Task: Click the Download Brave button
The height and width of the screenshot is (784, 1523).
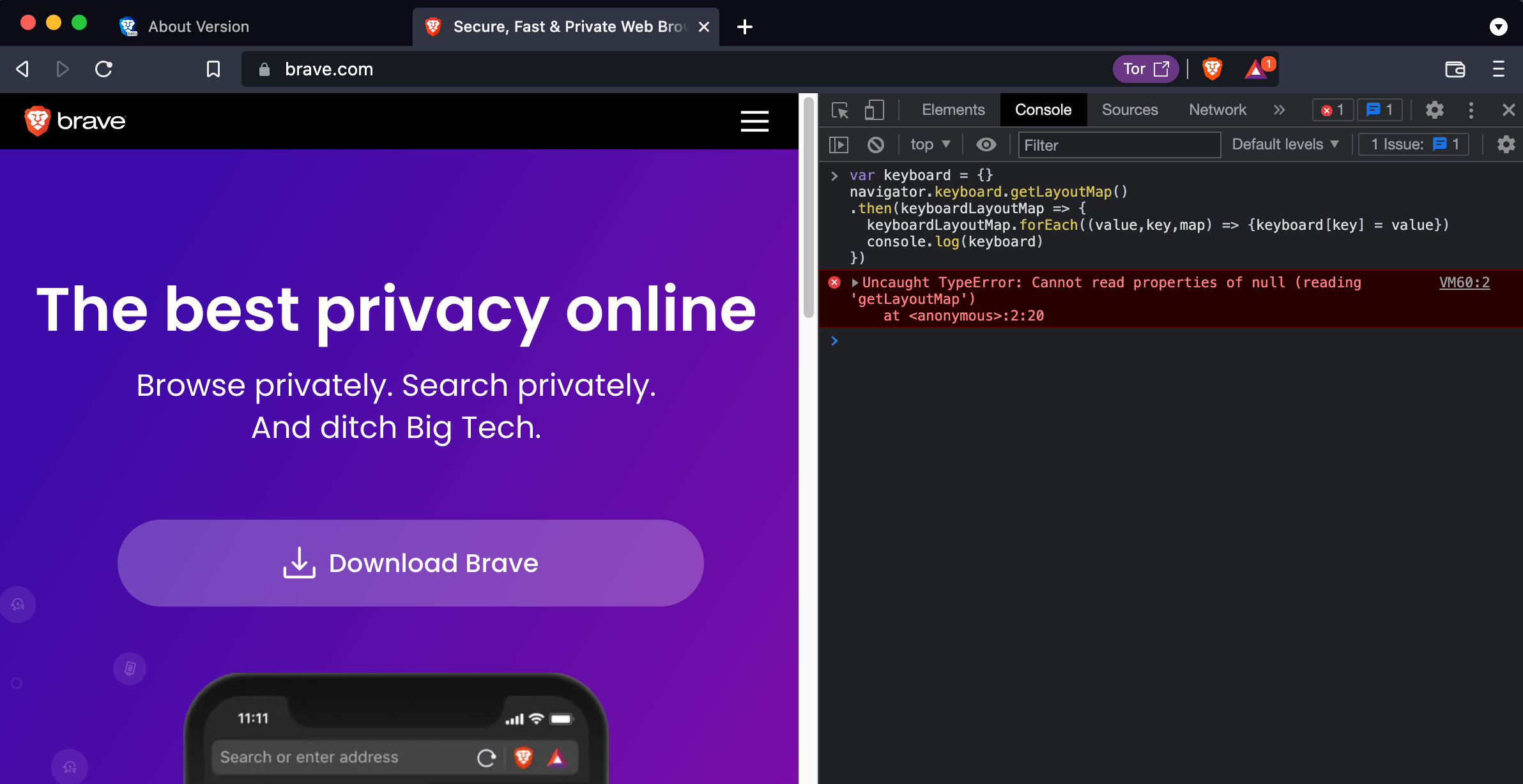Action: coord(409,562)
